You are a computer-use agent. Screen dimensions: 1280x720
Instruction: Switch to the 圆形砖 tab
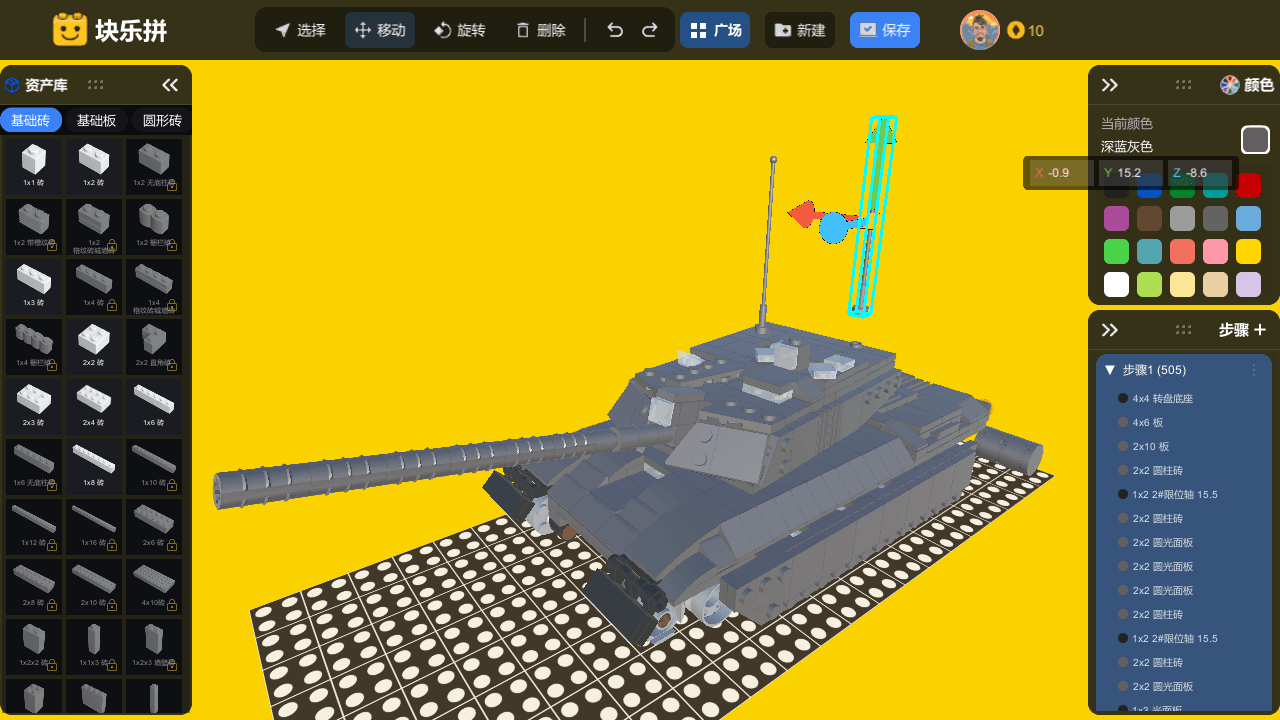click(161, 121)
